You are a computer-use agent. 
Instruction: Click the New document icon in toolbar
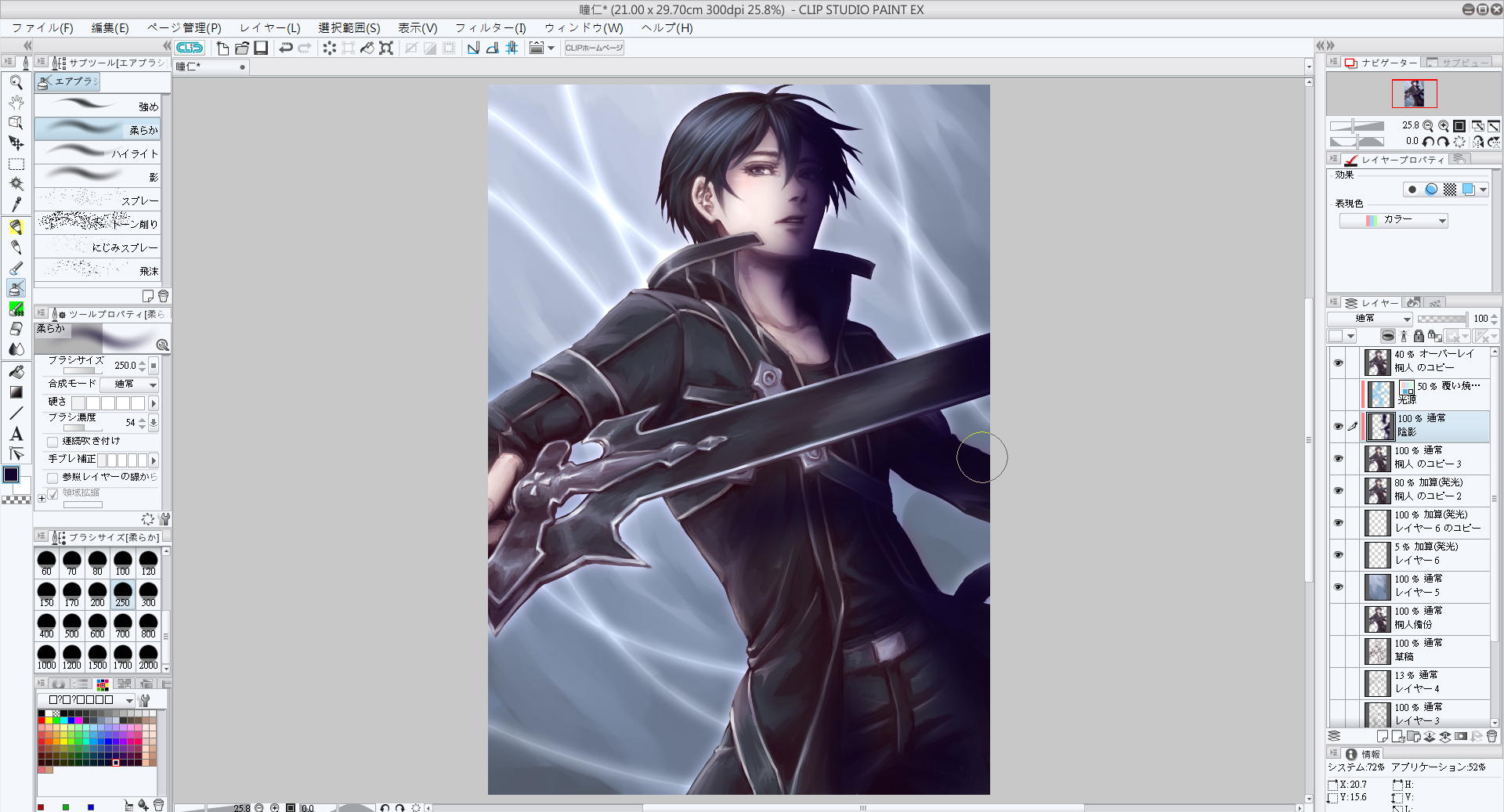[x=222, y=48]
